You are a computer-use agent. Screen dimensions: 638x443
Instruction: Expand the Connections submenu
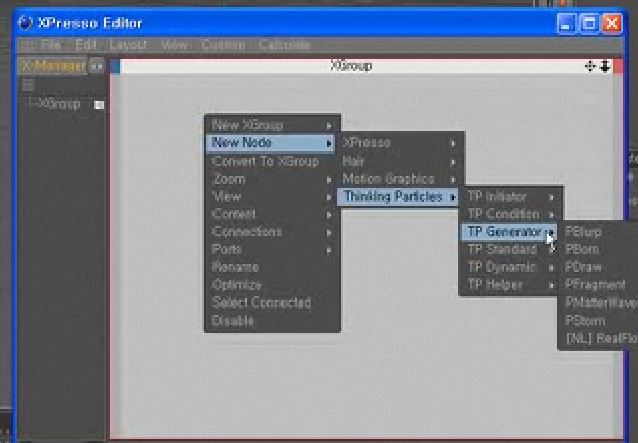coord(272,232)
